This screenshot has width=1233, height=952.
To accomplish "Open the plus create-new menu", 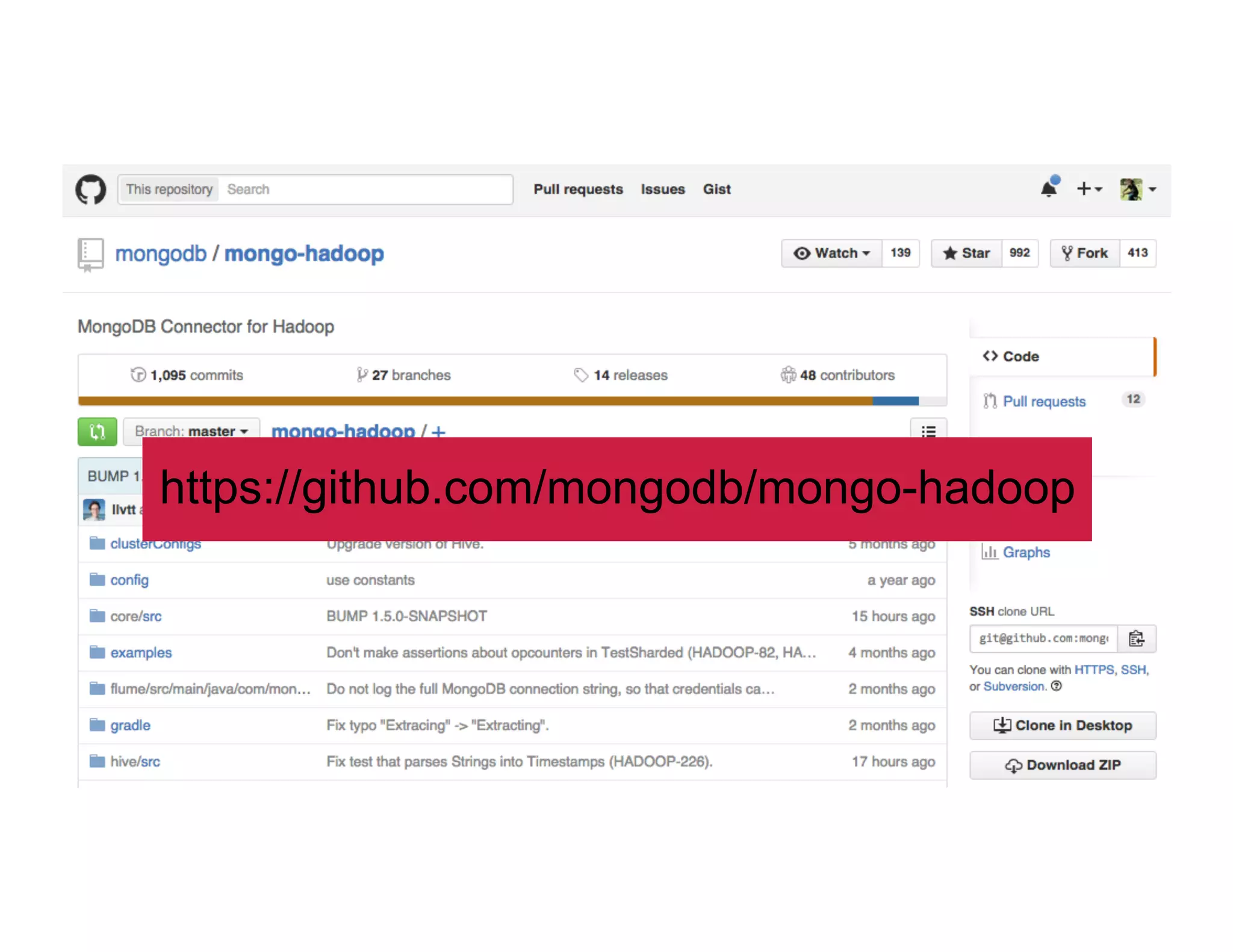I will (x=1089, y=189).
